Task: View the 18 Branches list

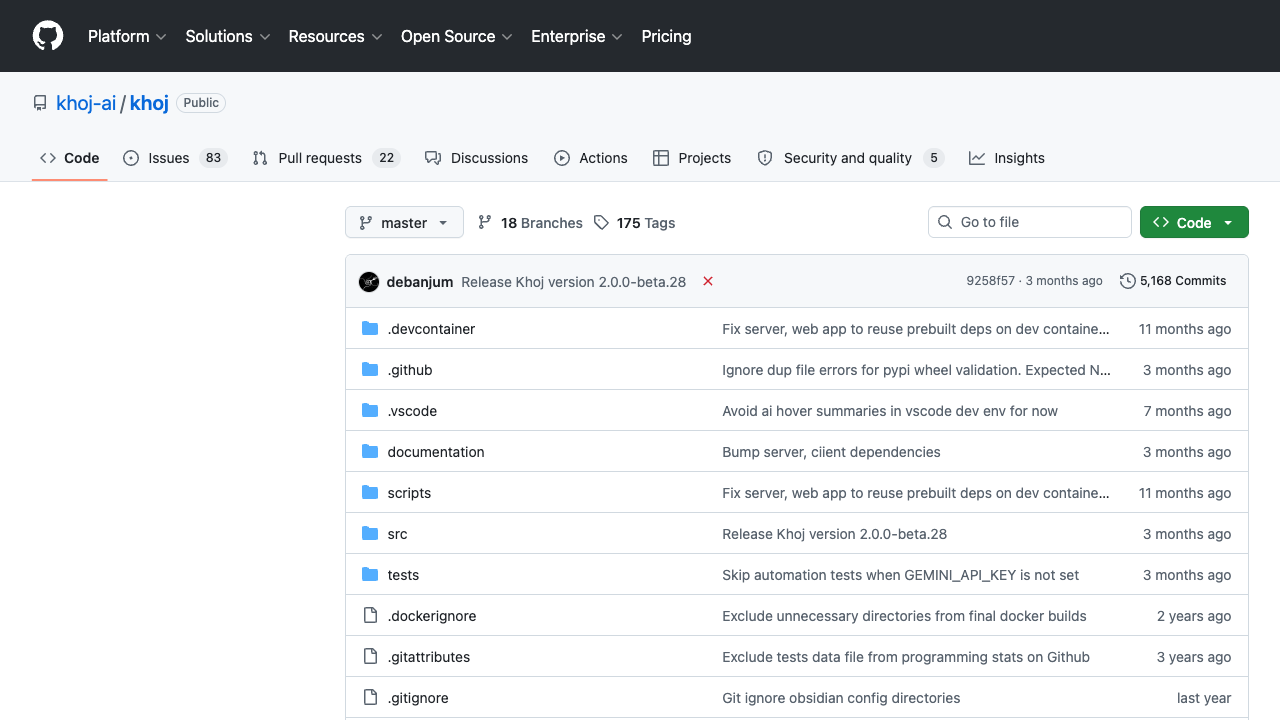Action: pyautogui.click(x=530, y=223)
